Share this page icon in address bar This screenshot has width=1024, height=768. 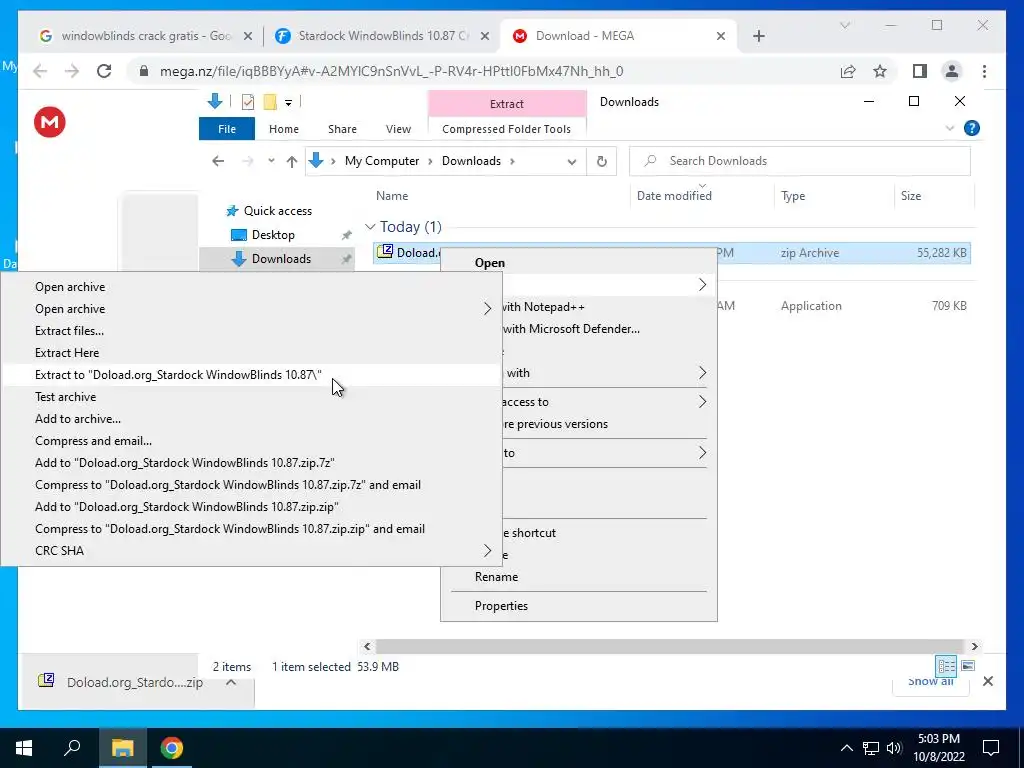(x=848, y=71)
